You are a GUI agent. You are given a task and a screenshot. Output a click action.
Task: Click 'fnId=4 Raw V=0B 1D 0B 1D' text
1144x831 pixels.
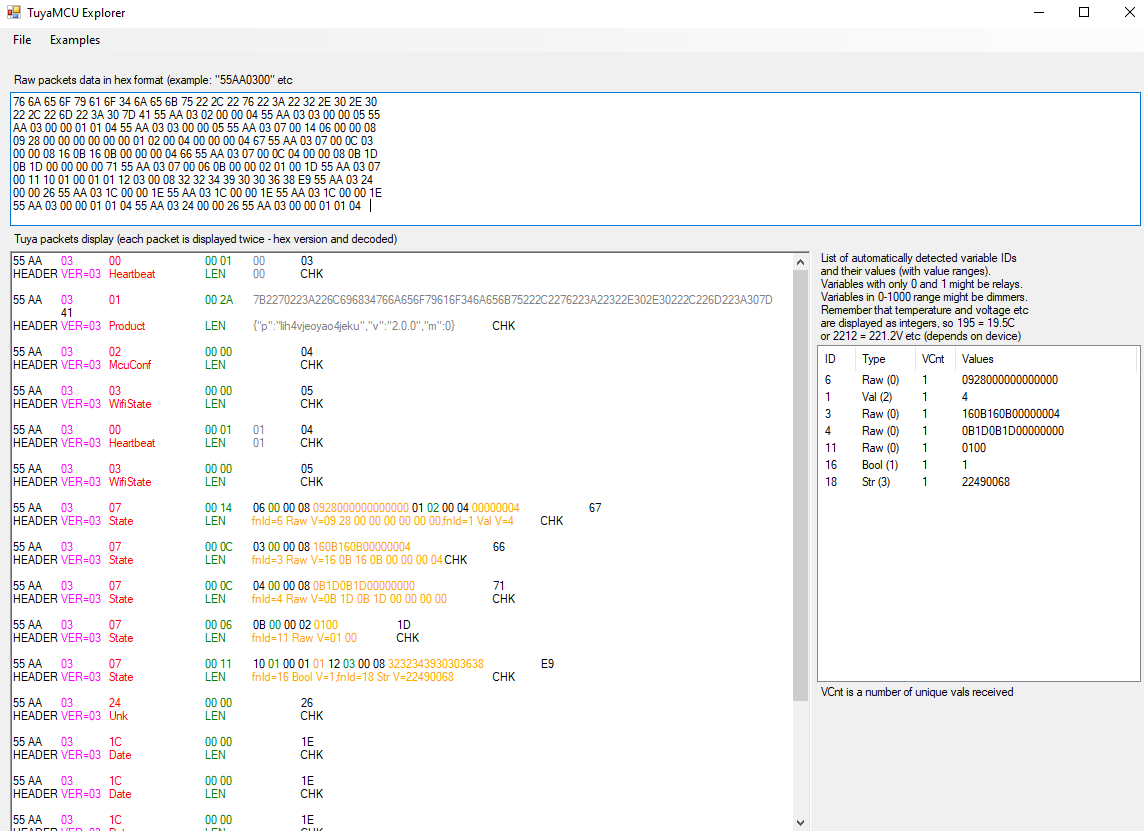[349, 599]
